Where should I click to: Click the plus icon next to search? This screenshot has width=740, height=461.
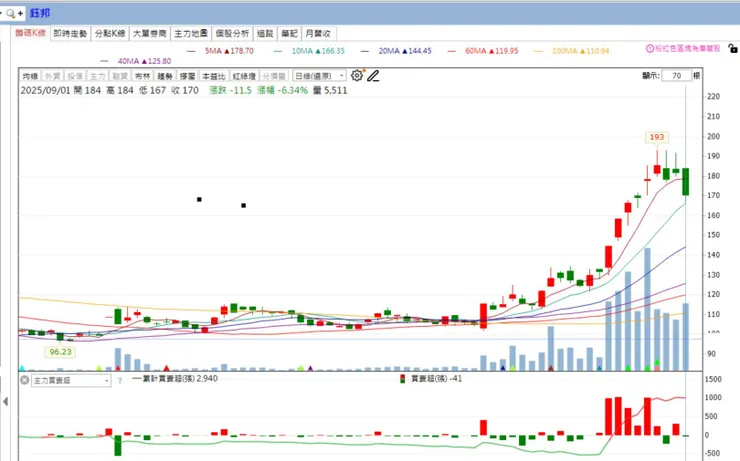click(20, 13)
